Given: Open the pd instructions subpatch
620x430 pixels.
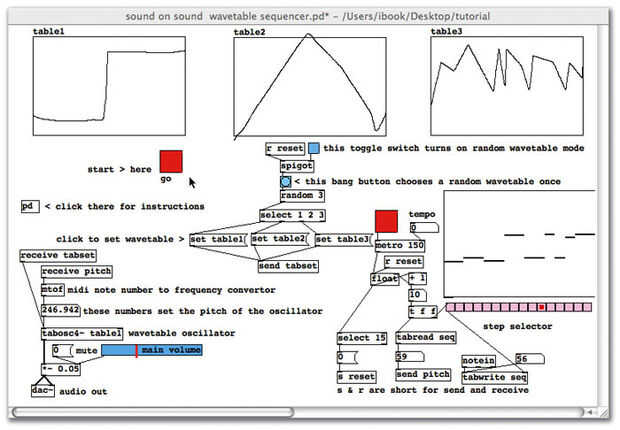Looking at the screenshot, I should pos(30,206).
